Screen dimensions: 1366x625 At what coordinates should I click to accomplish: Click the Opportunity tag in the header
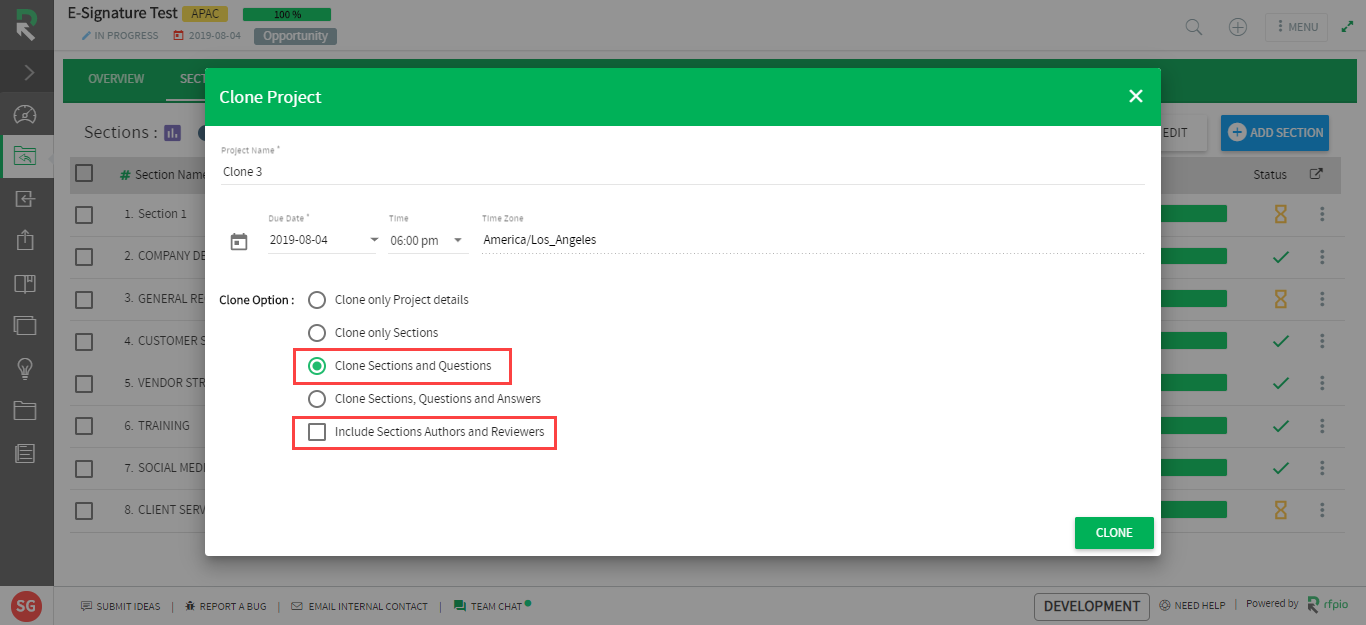295,36
